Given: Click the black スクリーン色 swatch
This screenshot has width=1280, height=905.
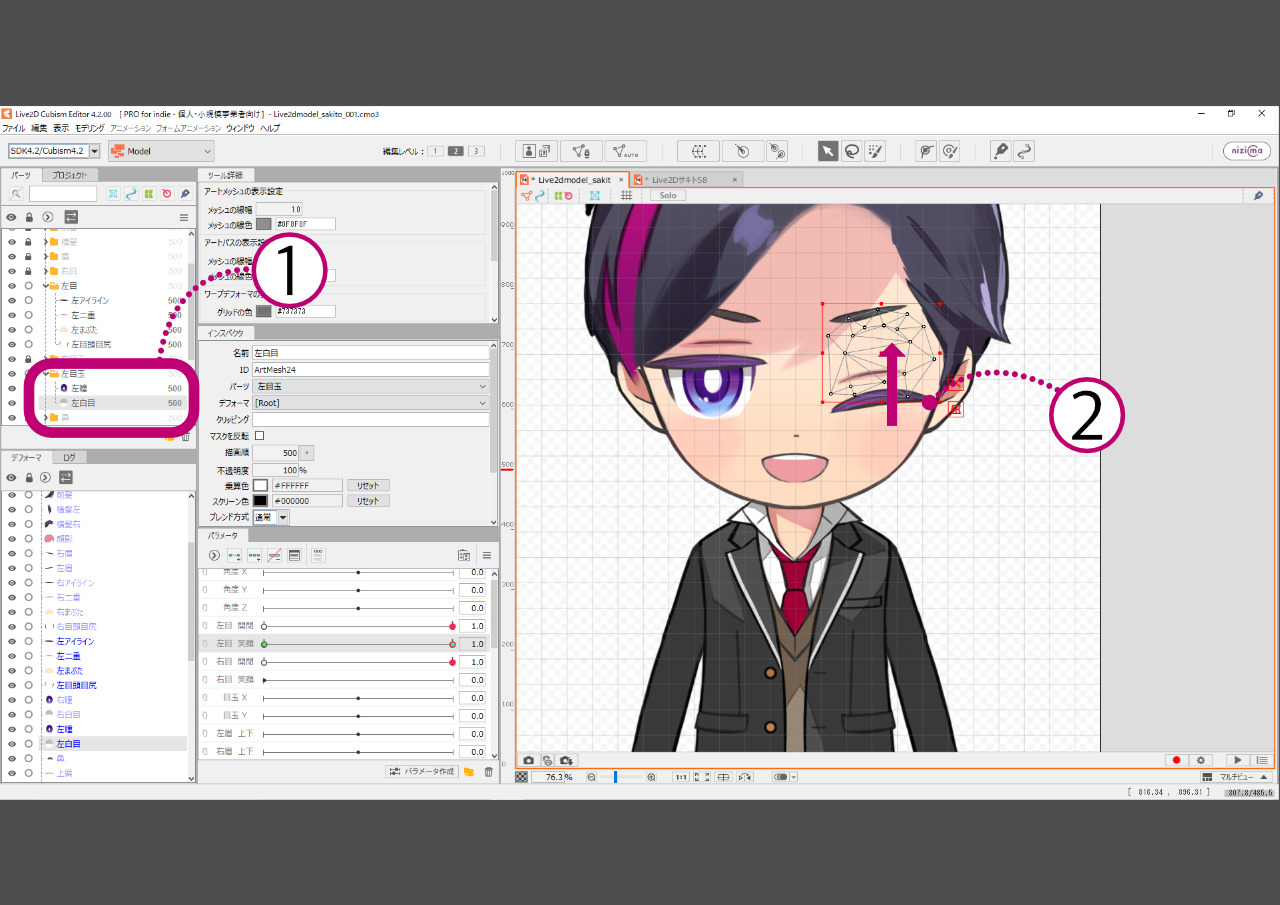Looking at the screenshot, I should 260,501.
